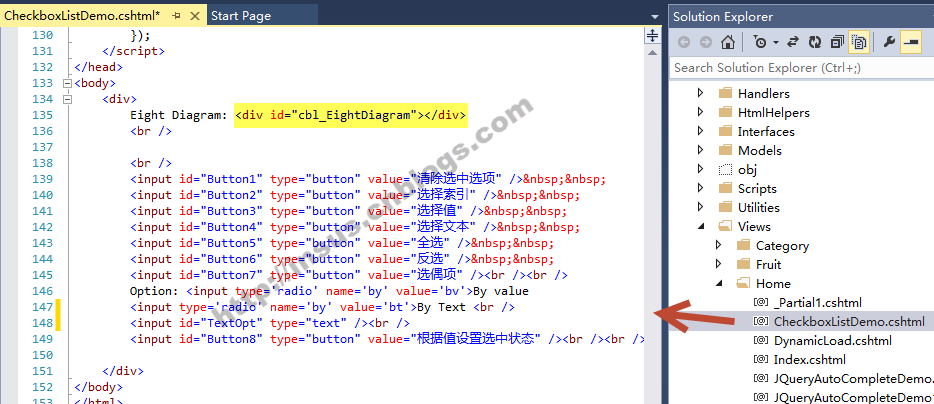Click Sync with Active Document arrows icon
Screen dimensions: 934x404
pyautogui.click(x=793, y=42)
